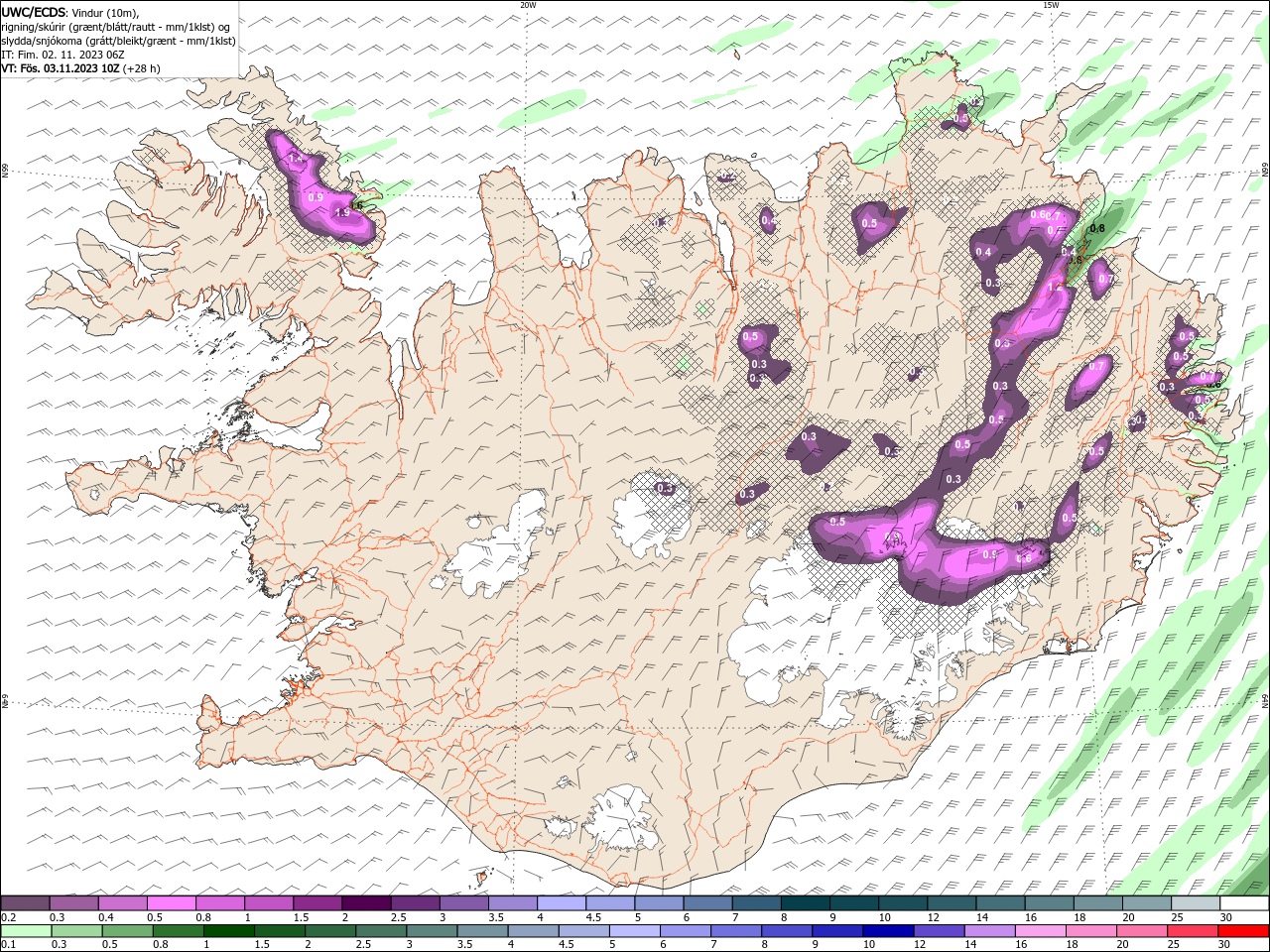Click the light grey 25 swatch in upper legend row
The height and width of the screenshot is (952, 1270).
1195,903
